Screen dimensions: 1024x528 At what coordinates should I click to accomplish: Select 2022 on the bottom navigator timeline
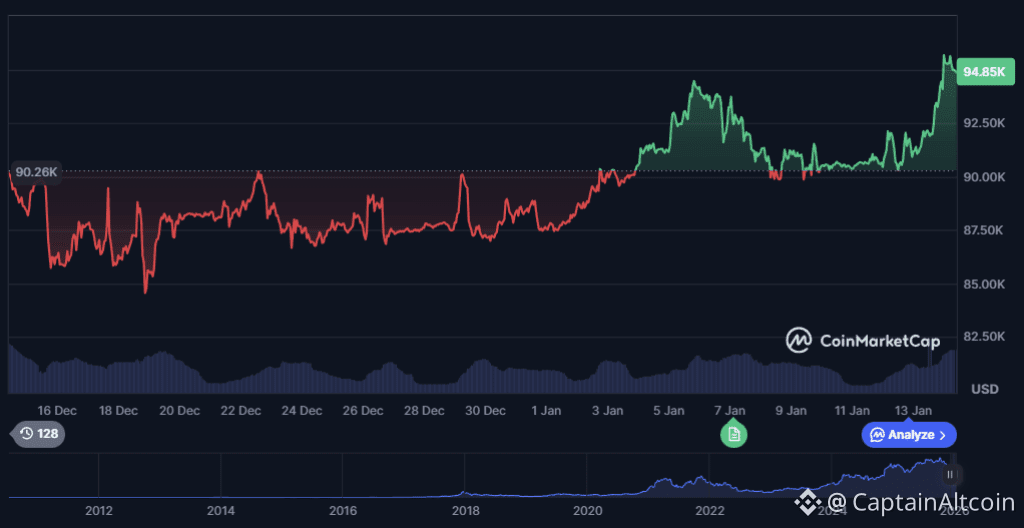point(710,511)
